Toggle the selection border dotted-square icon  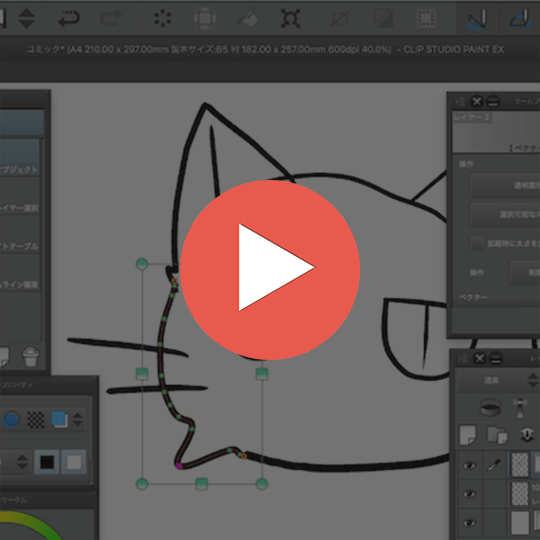426,18
